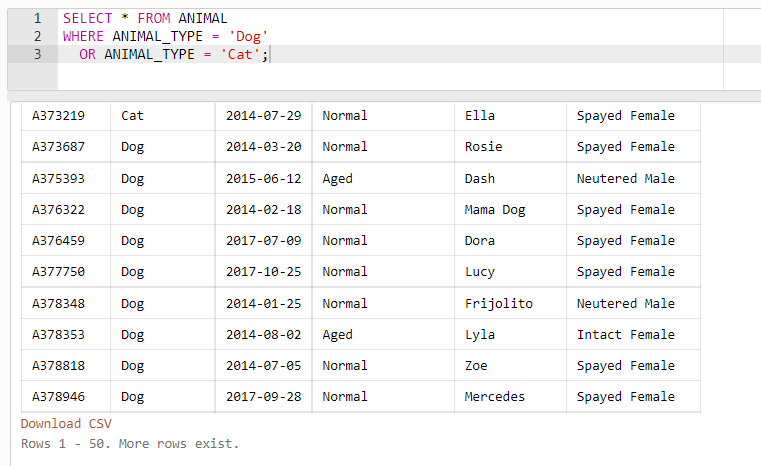This screenshot has height=466, width=761.
Task: Click Normal condition in Rosie's row
Action: [x=345, y=147]
